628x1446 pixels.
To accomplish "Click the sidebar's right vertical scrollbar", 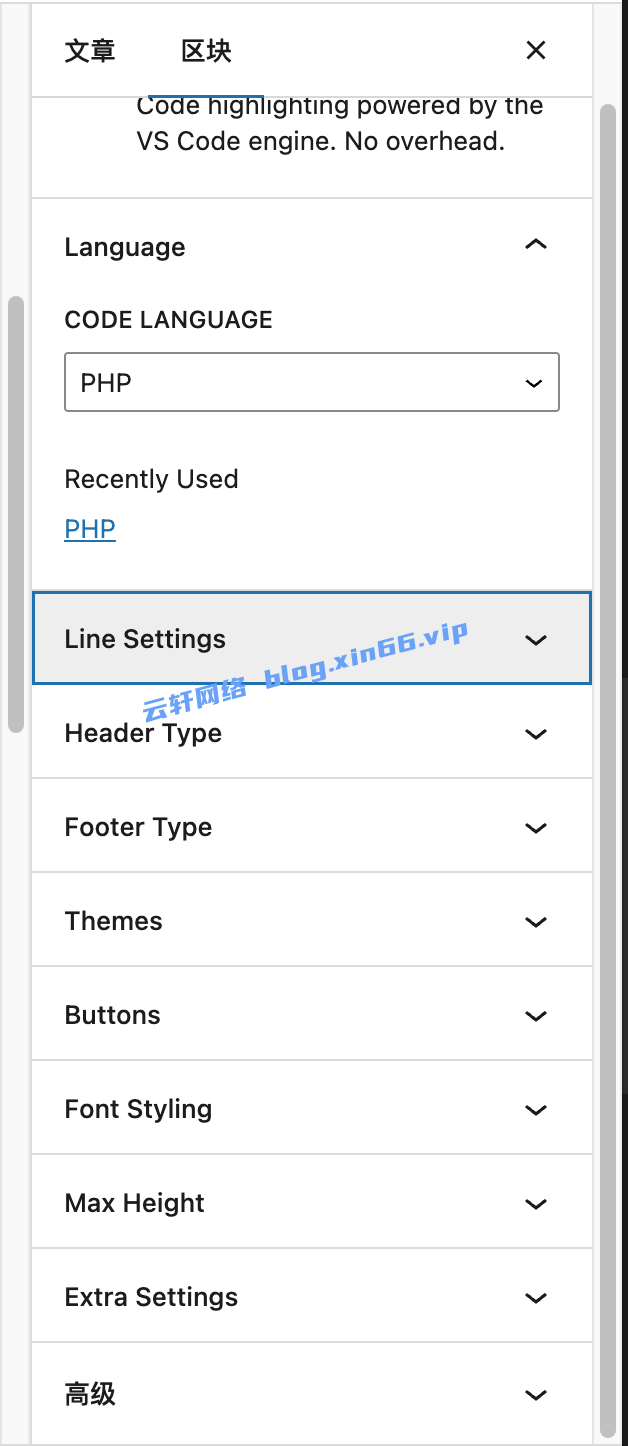I will point(608,770).
